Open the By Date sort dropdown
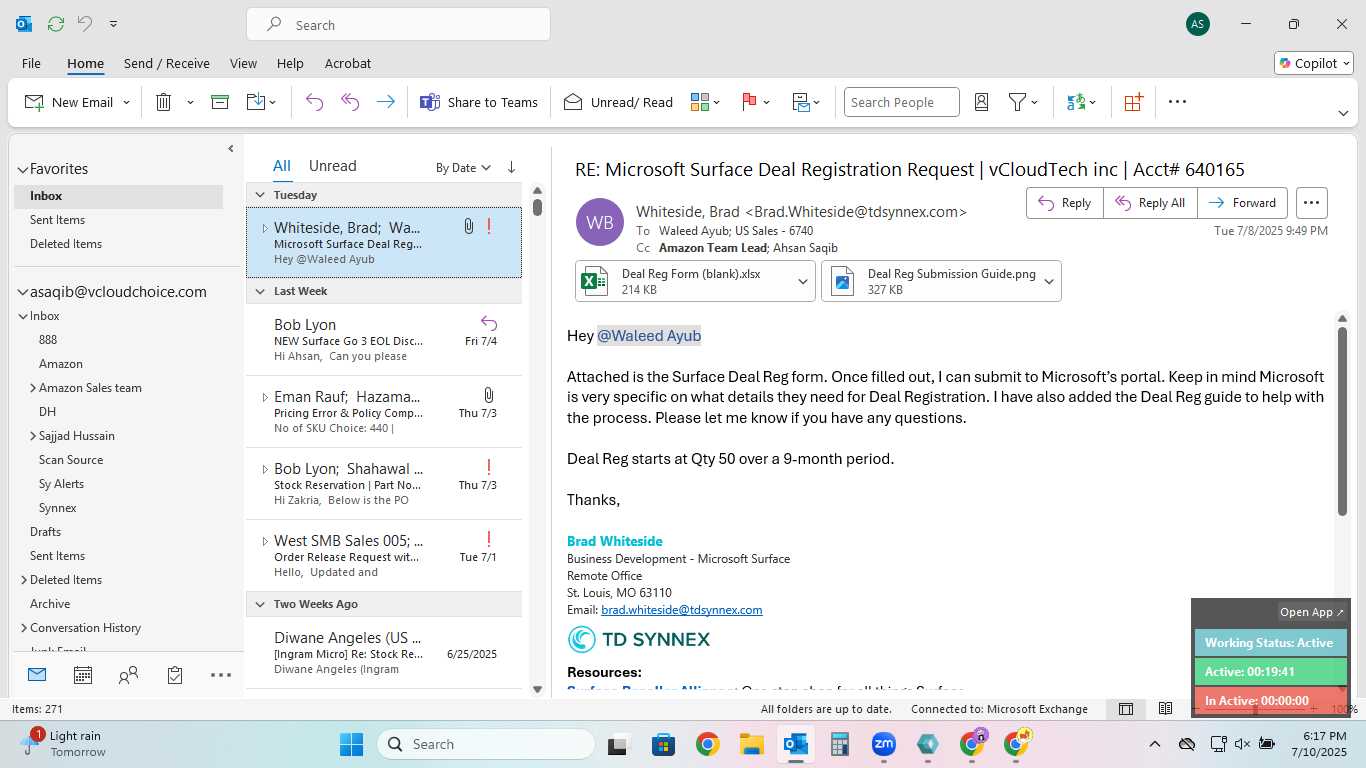The height and width of the screenshot is (768, 1366). click(463, 168)
